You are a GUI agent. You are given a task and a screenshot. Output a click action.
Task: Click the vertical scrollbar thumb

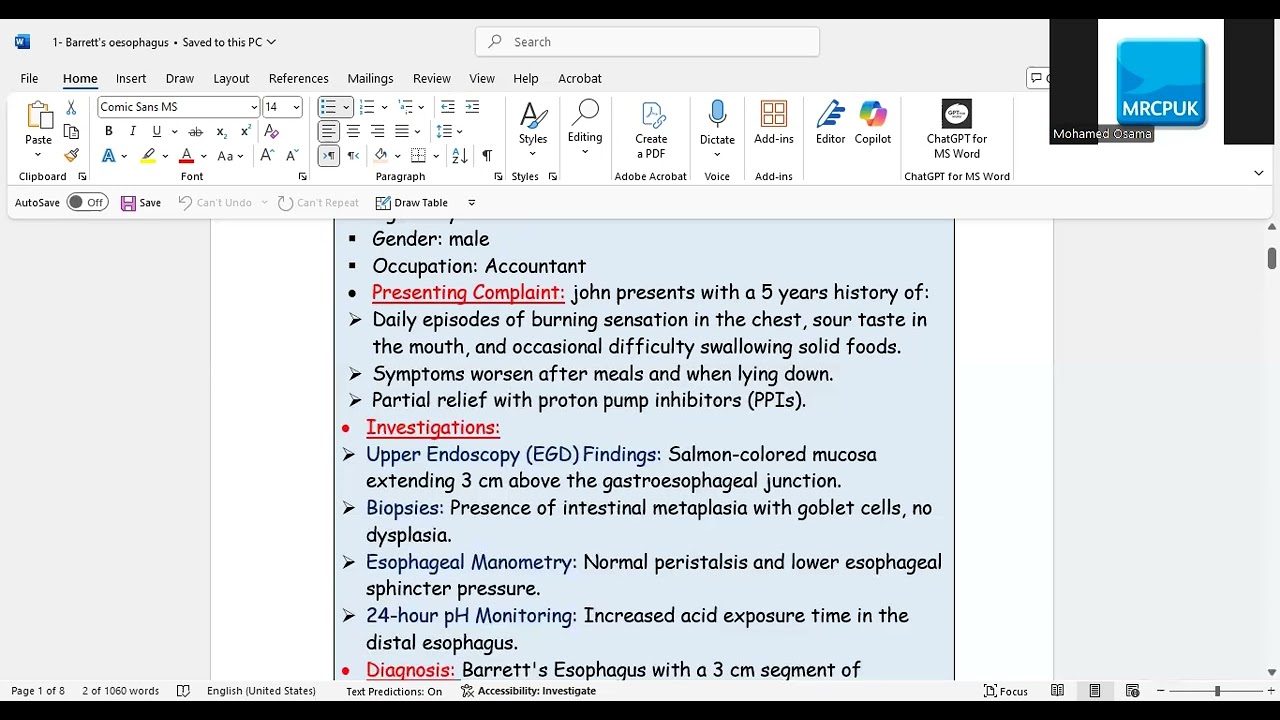point(1271,258)
